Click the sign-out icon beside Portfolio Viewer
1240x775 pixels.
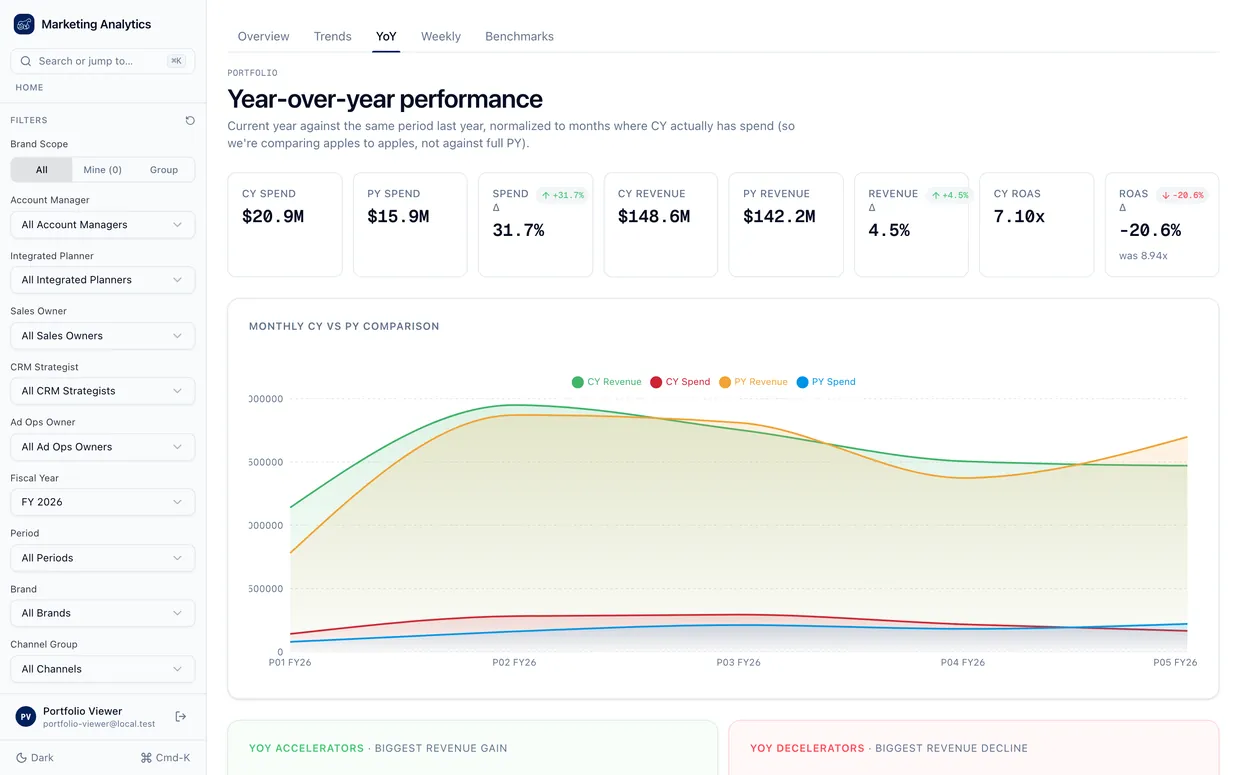pyautogui.click(x=181, y=716)
